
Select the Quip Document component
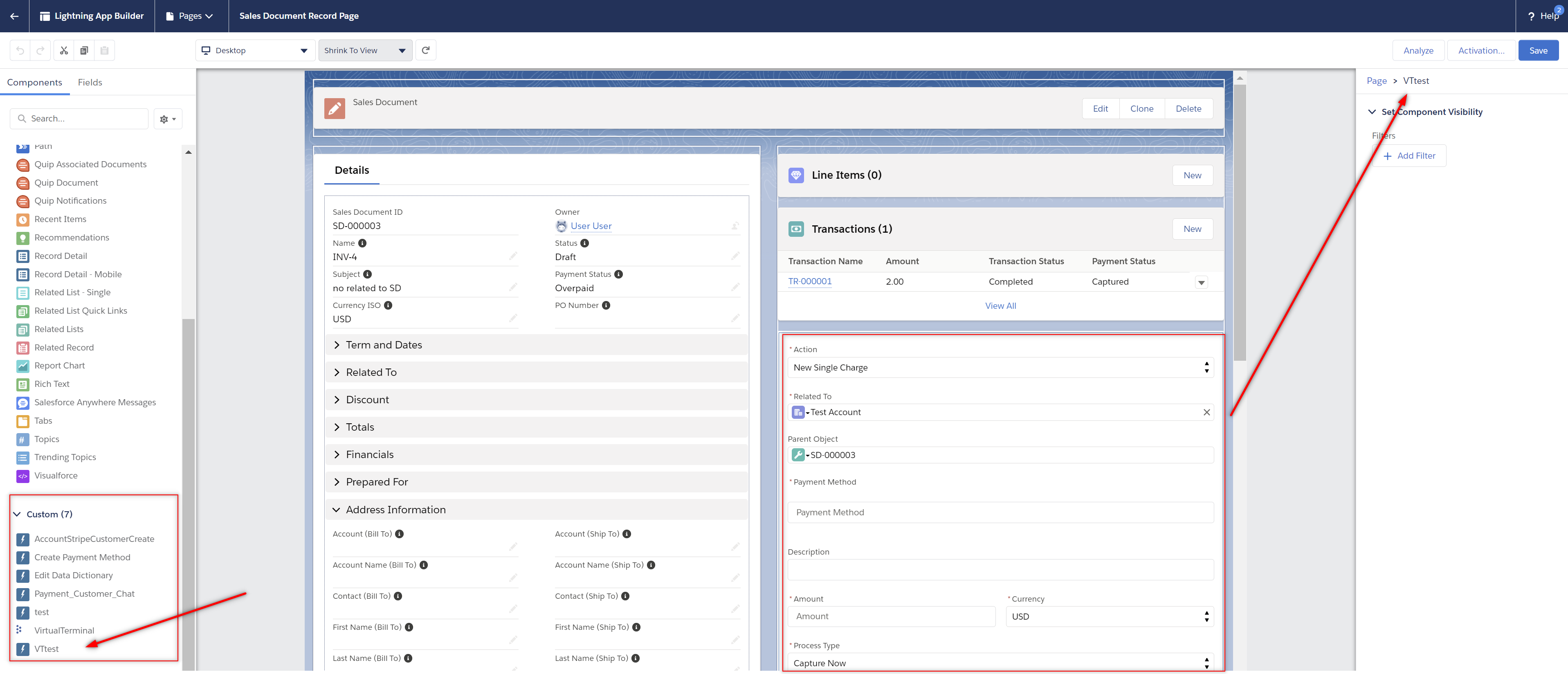(x=66, y=183)
